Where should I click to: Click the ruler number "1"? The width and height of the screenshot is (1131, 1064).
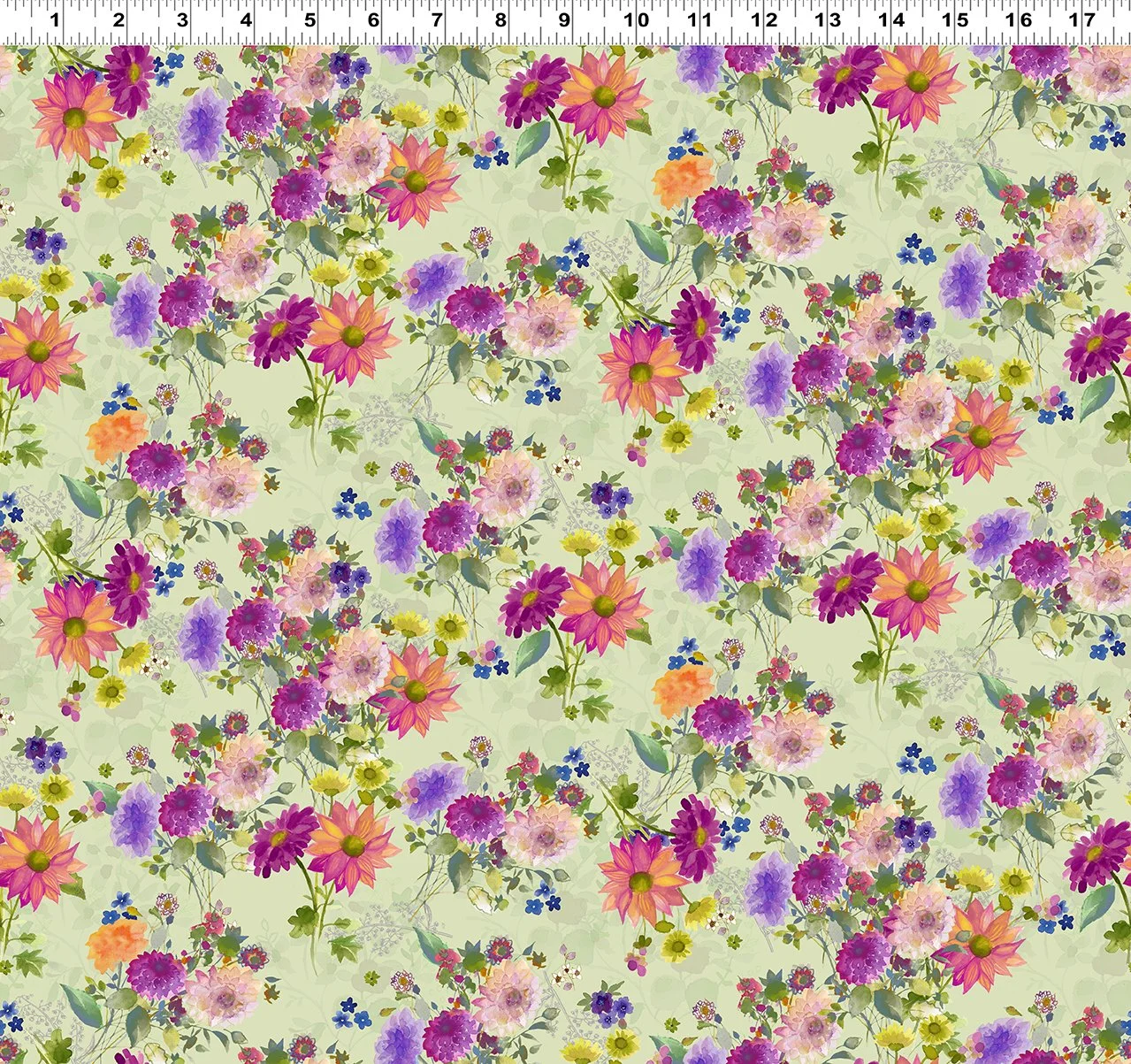pyautogui.click(x=55, y=19)
